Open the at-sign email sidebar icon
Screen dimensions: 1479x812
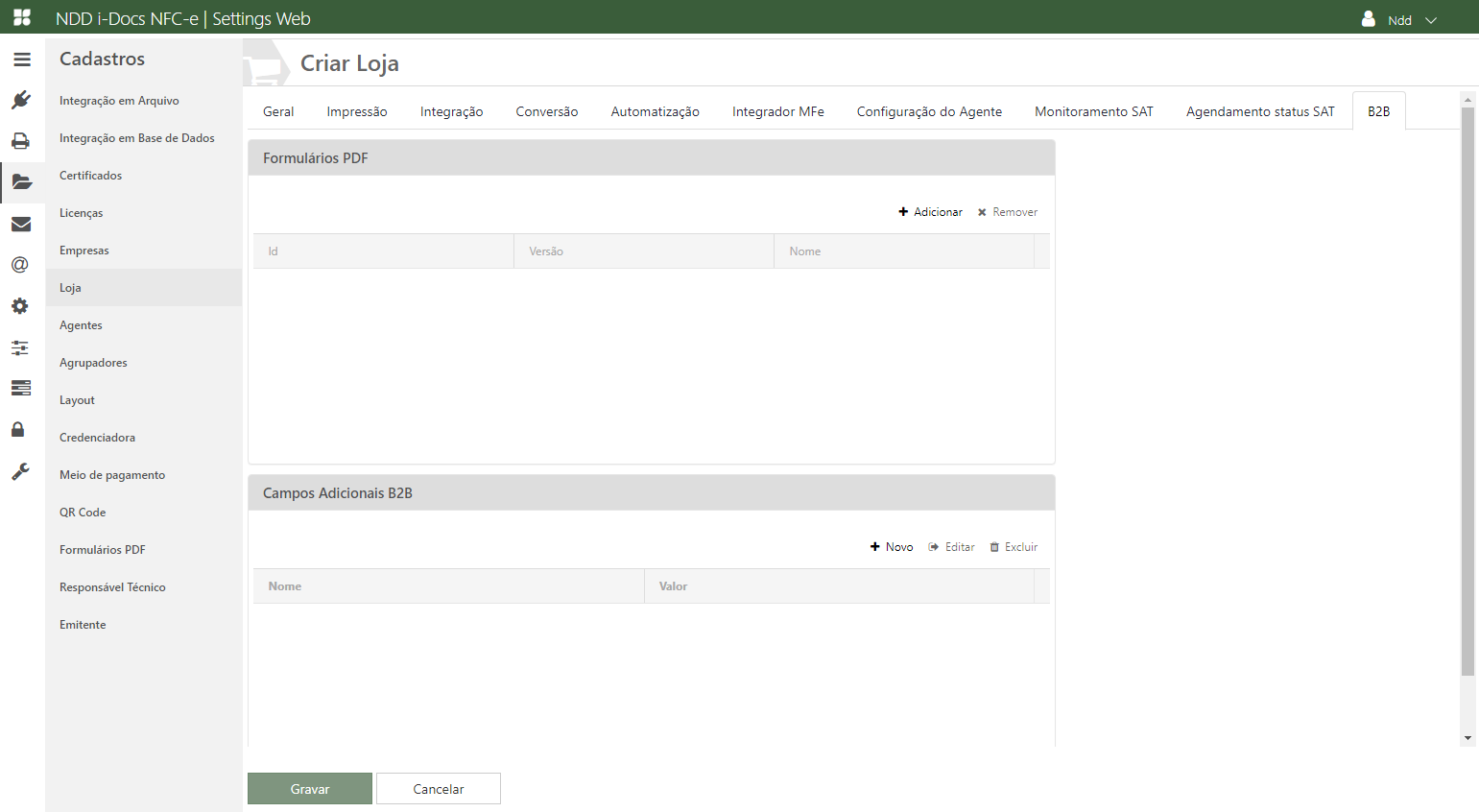coord(19,265)
